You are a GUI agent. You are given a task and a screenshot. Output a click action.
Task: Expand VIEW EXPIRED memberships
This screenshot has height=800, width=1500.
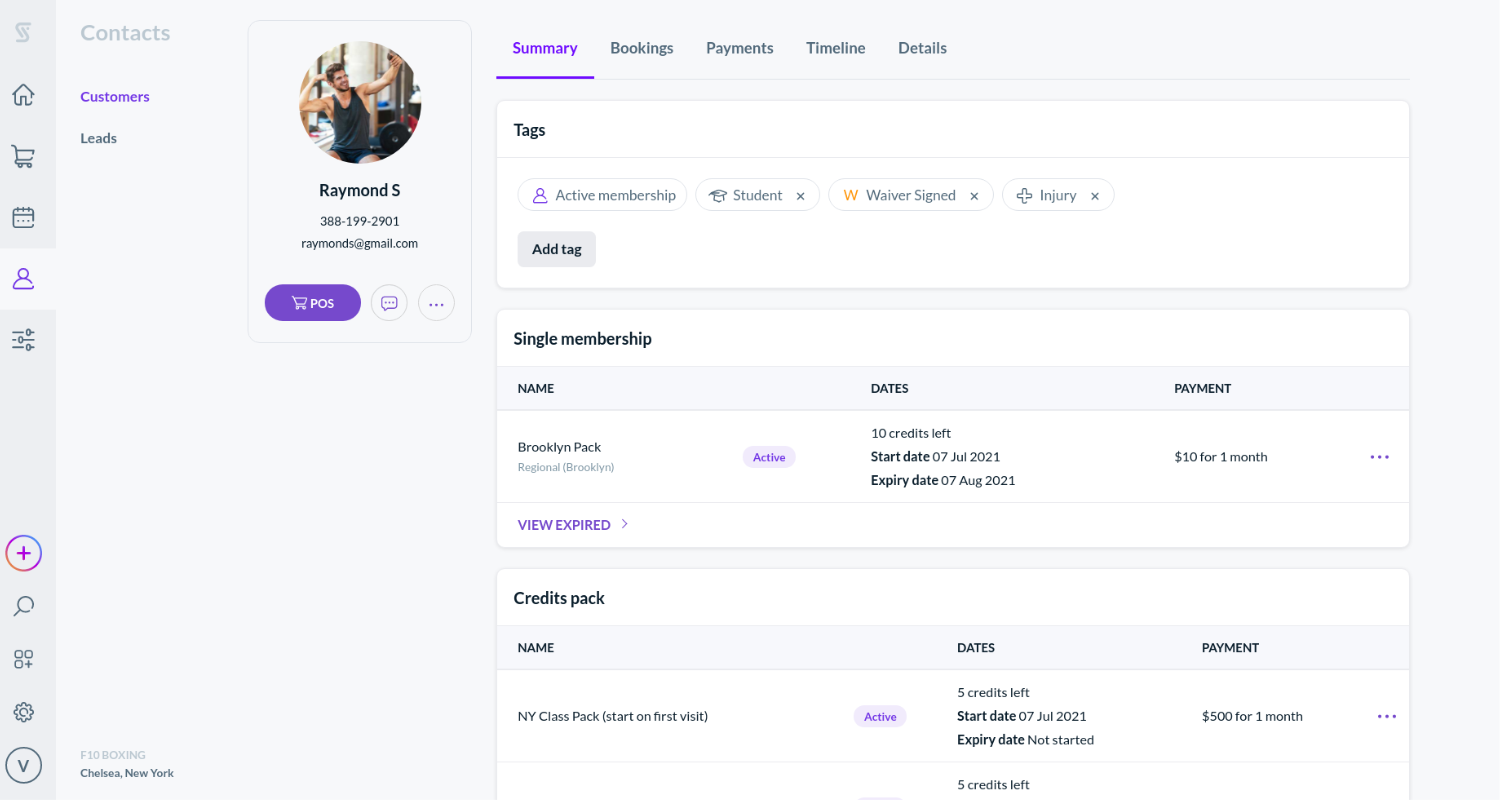point(563,524)
